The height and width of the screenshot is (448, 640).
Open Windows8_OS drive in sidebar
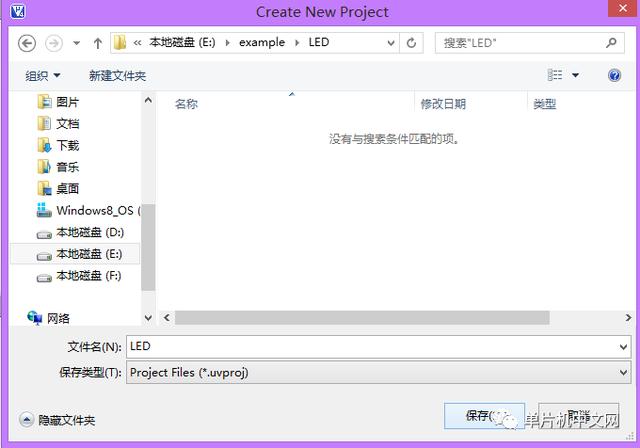click(x=88, y=211)
